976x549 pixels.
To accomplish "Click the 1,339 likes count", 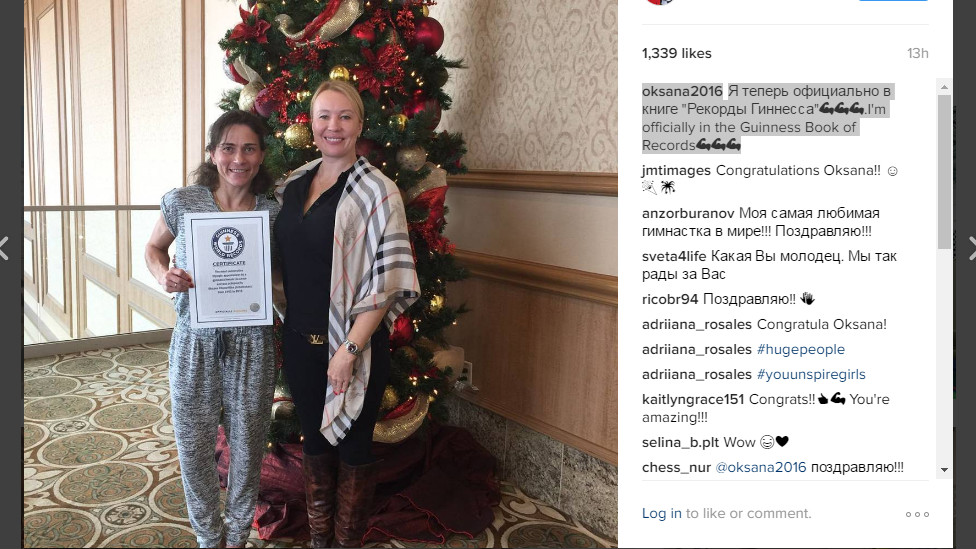I will (x=677, y=54).
